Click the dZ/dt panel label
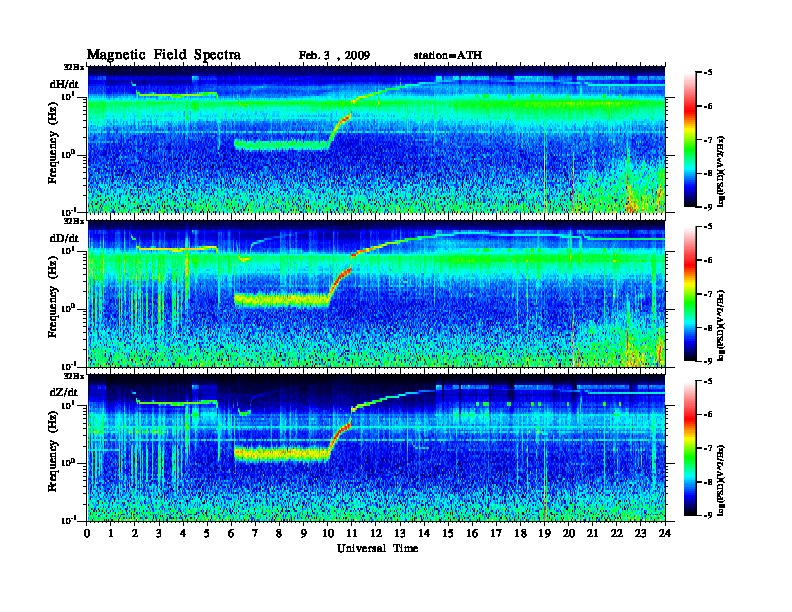The image size is (792, 612). click(64, 392)
